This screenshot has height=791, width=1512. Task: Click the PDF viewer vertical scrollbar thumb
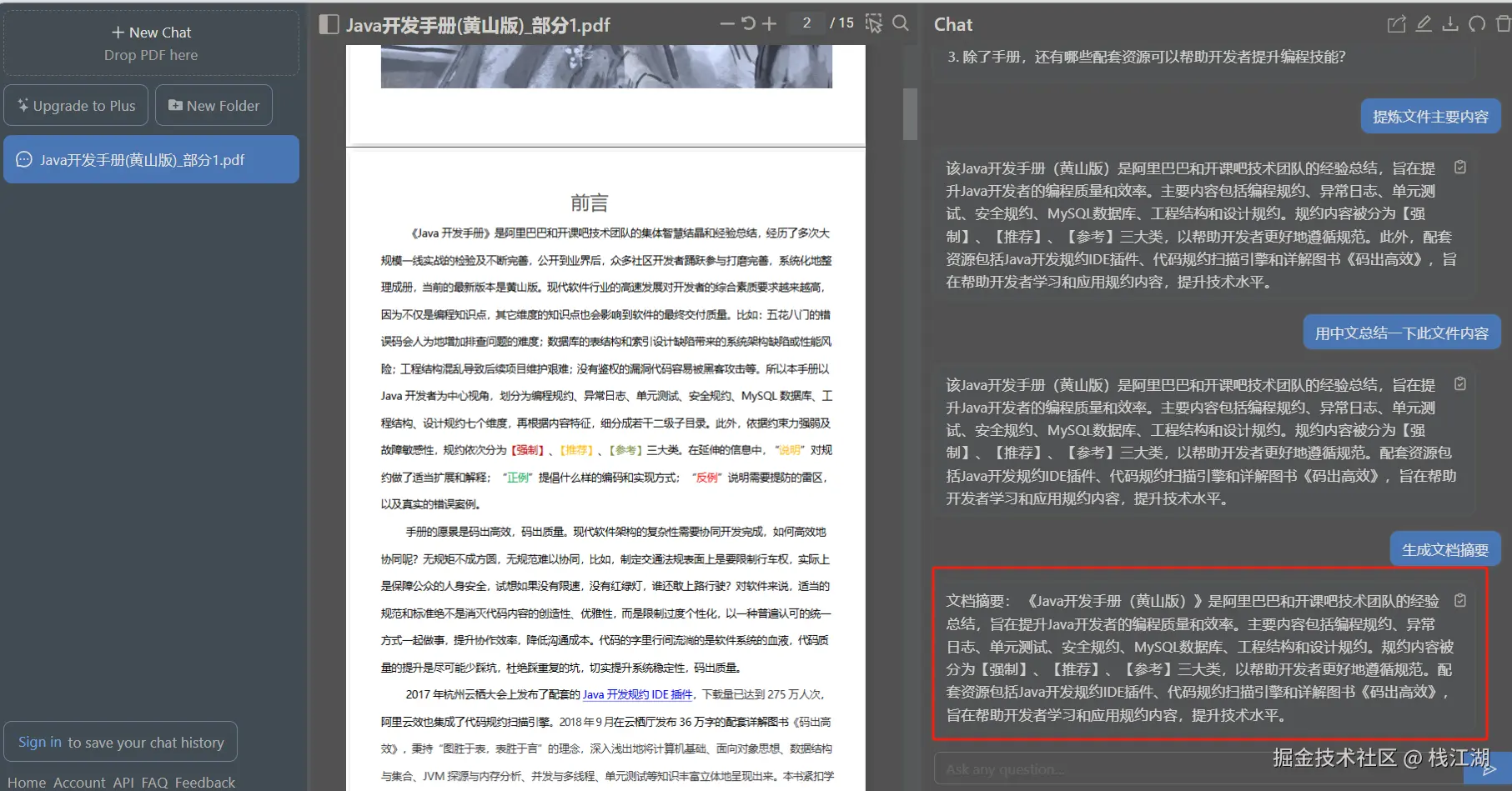[x=910, y=113]
